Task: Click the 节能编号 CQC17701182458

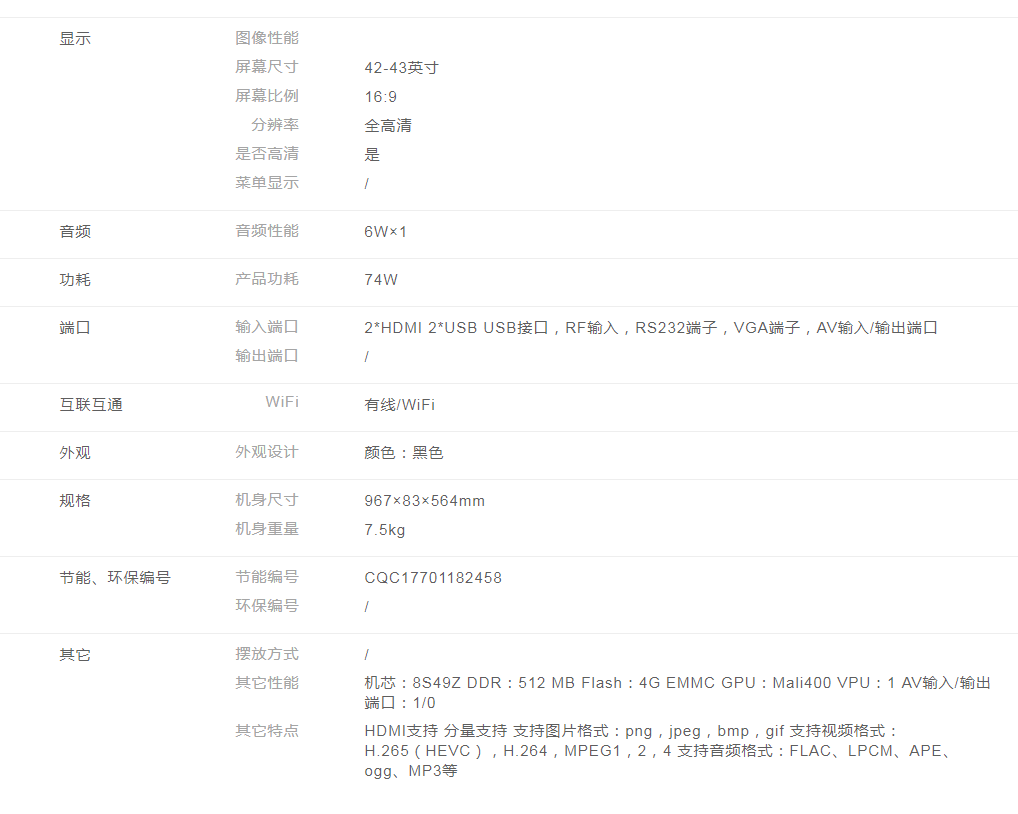Action: 433,578
